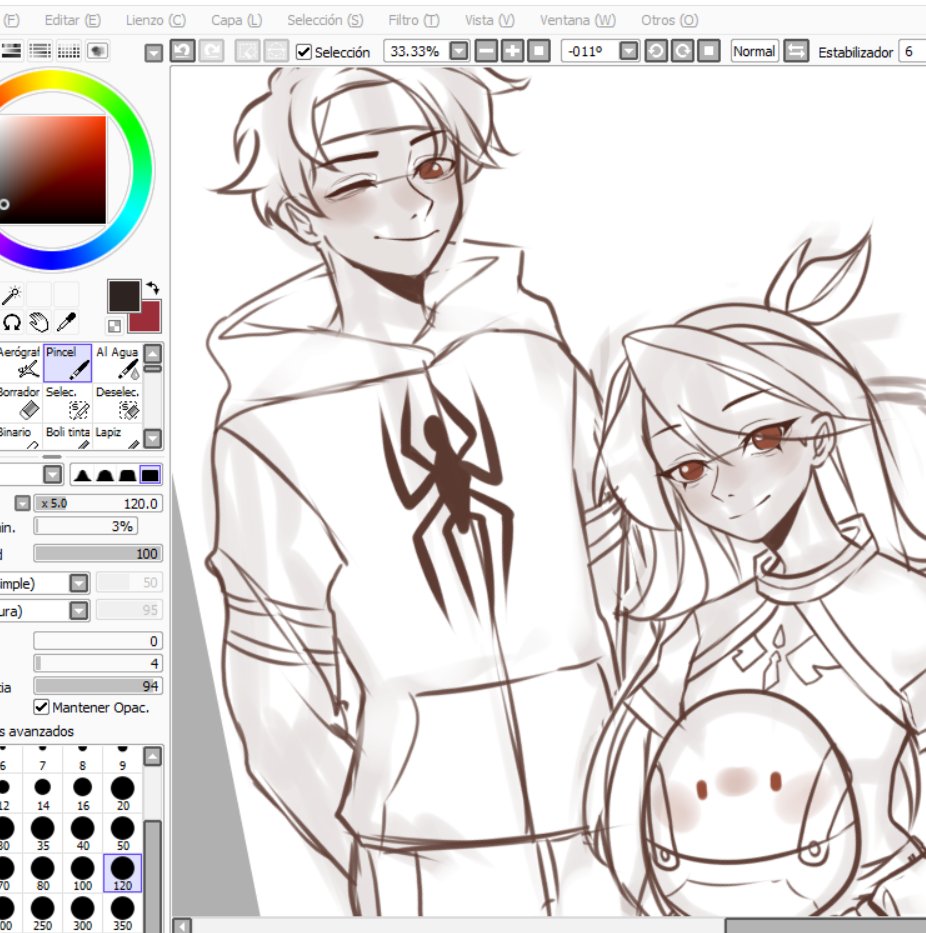
Task: Select the flat hard brush edge shape
Action: point(150,475)
